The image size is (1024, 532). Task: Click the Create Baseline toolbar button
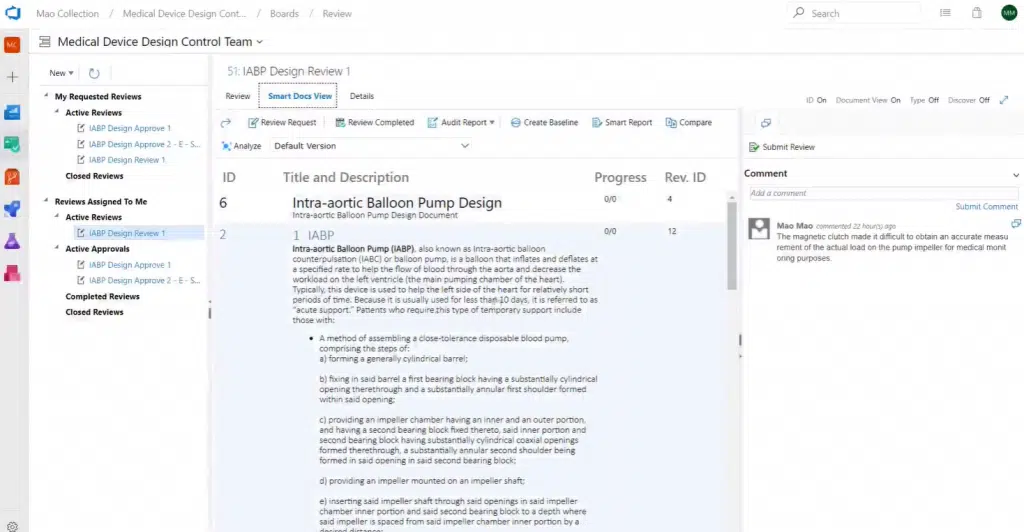coord(544,123)
